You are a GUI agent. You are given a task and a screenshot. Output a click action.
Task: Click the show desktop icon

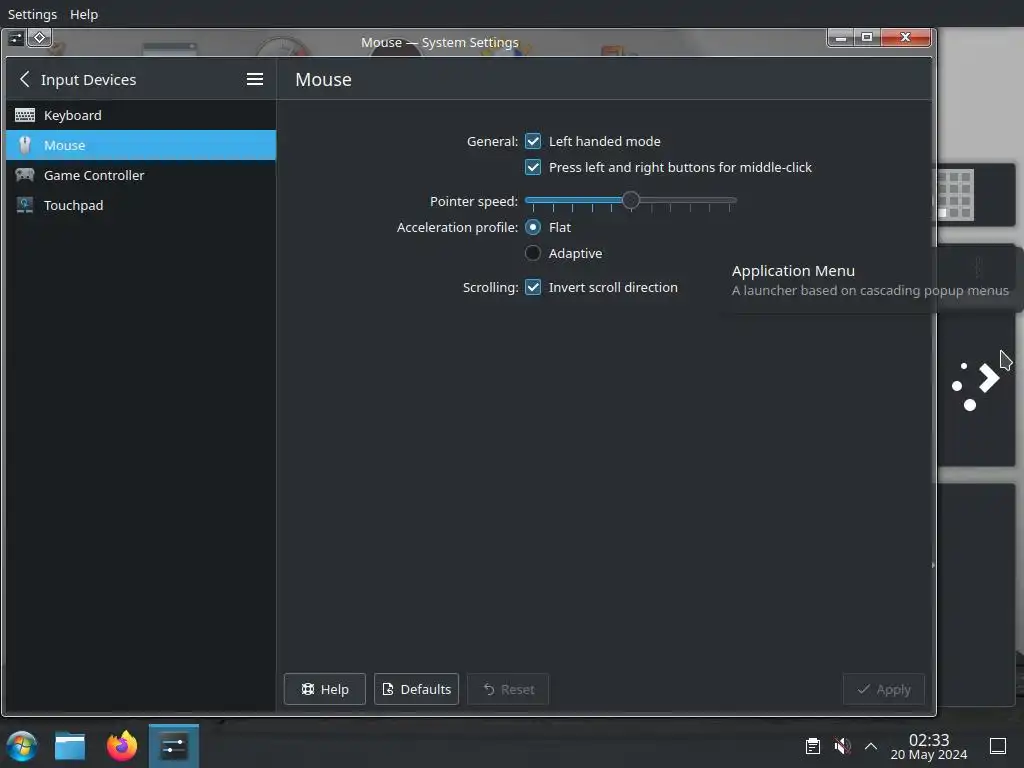[998, 746]
